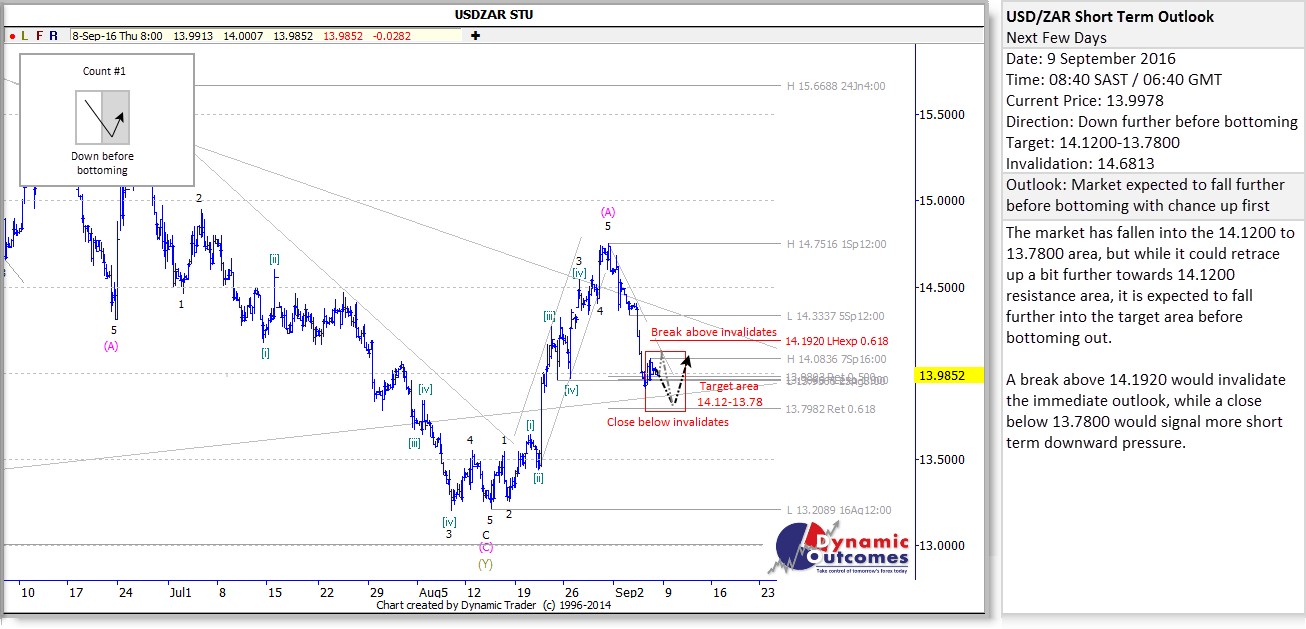Click the 'Target area 14.12-13.78' label
Screen dimensions: 1306x629
pos(730,394)
